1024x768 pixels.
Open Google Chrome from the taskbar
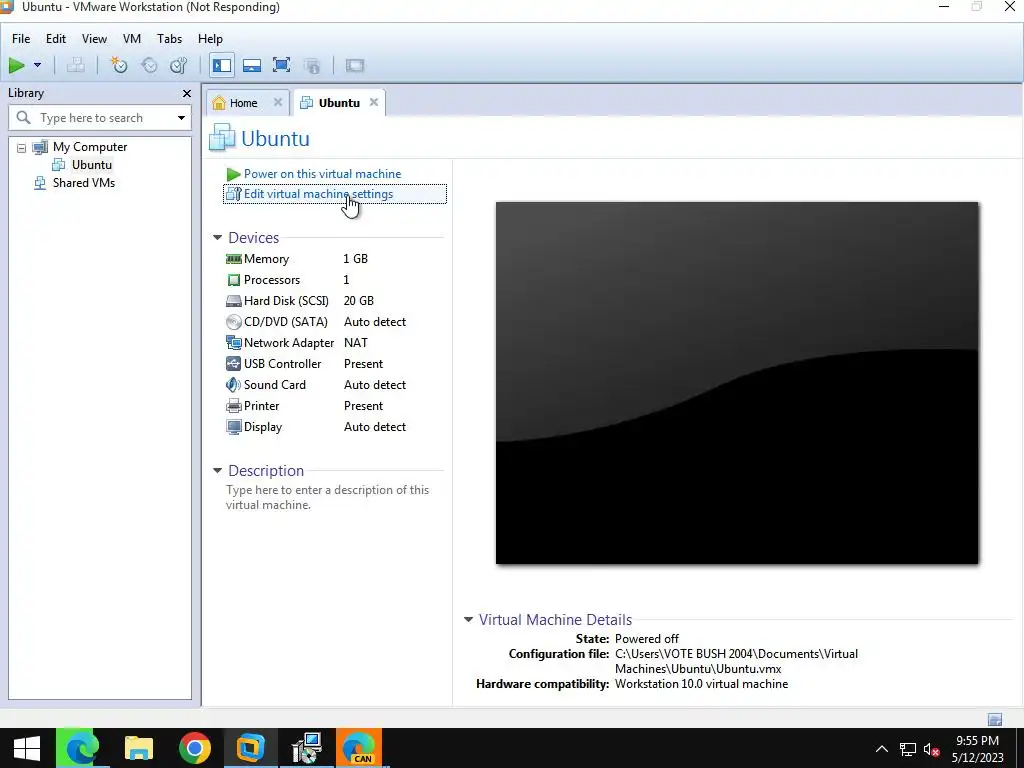point(195,748)
